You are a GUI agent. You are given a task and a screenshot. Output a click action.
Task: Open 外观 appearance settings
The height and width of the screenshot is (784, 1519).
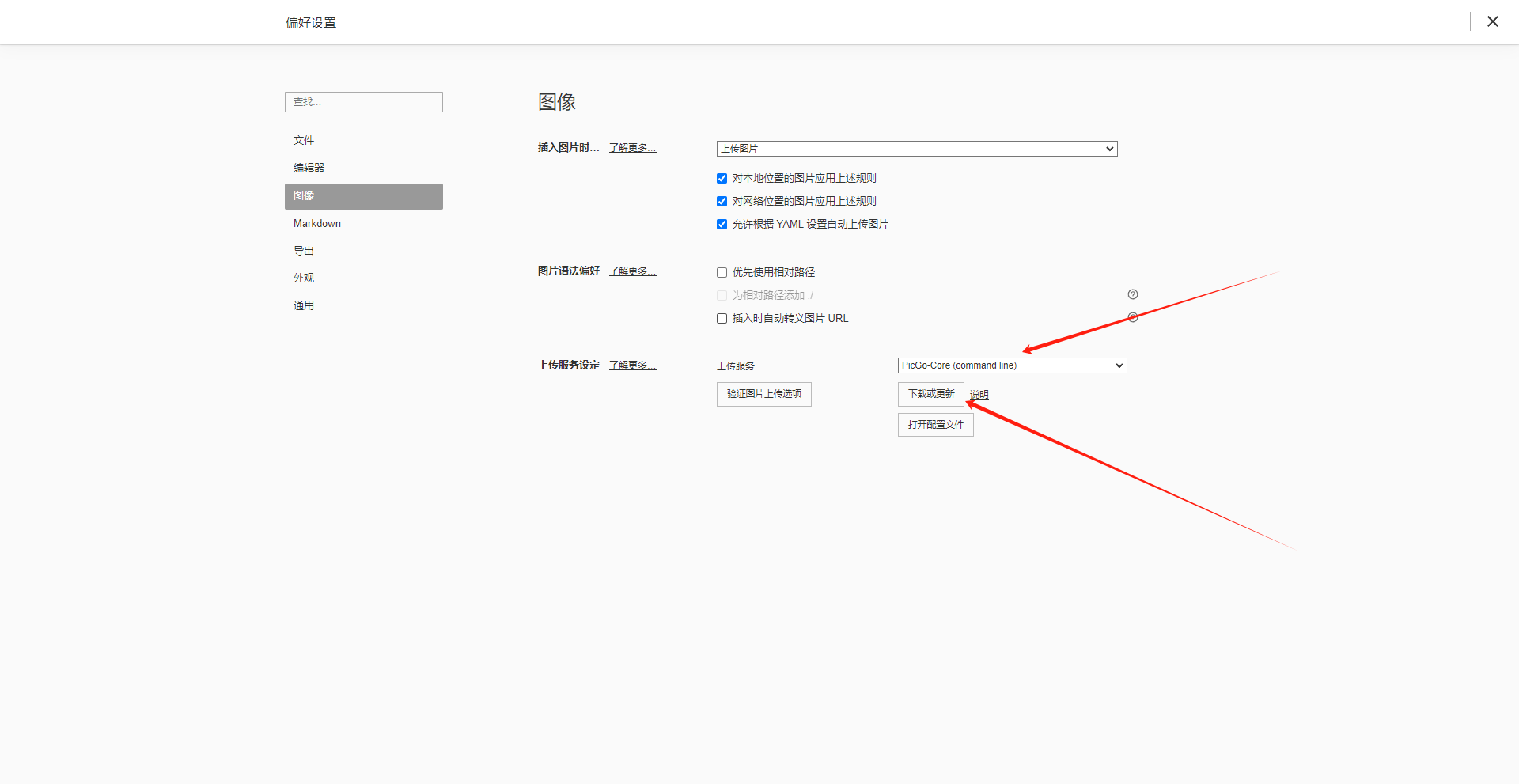click(x=304, y=278)
